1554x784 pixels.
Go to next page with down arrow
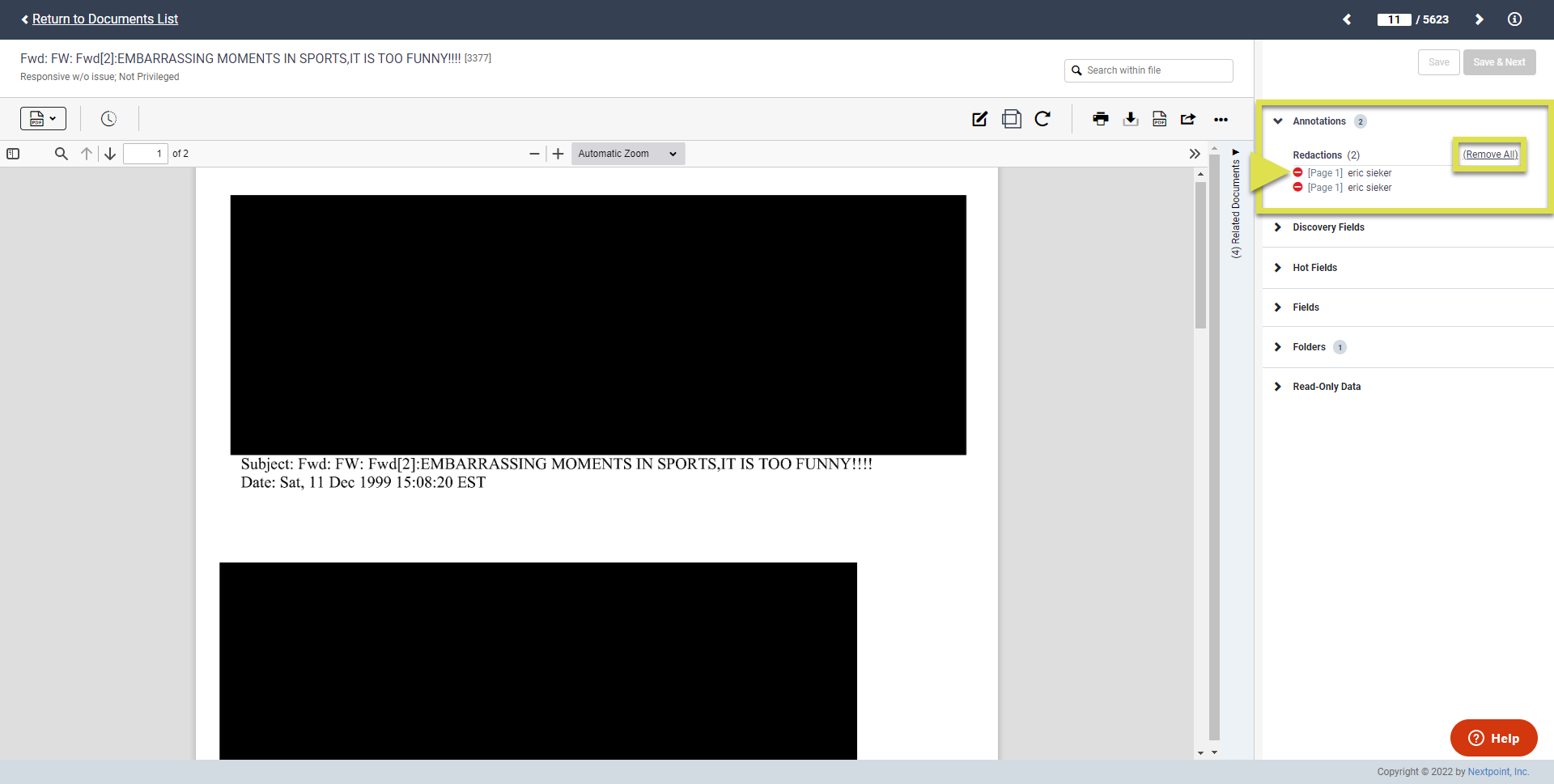pyautogui.click(x=110, y=154)
